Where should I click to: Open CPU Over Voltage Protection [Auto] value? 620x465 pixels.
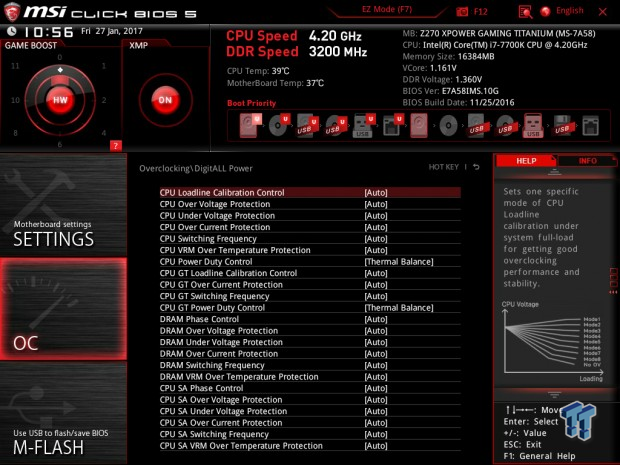click(376, 204)
